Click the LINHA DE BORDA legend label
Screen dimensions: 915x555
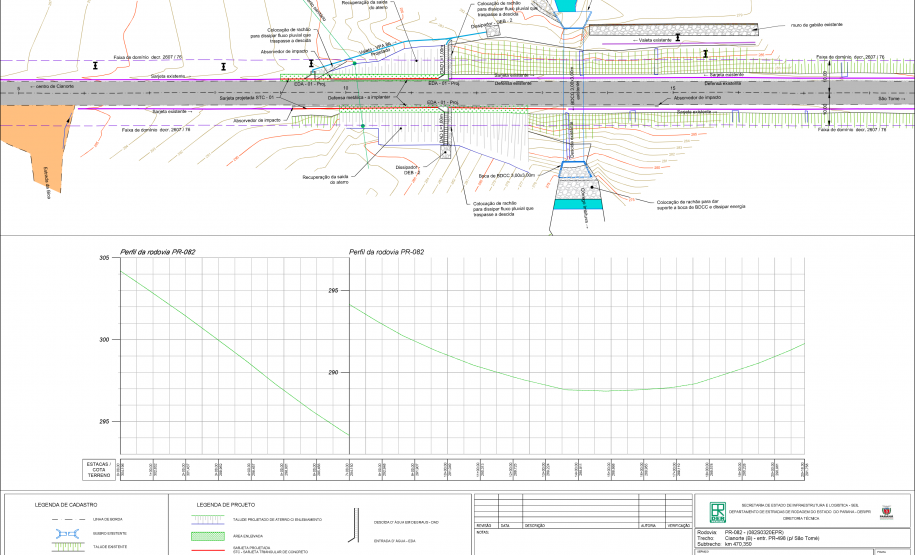(108, 519)
